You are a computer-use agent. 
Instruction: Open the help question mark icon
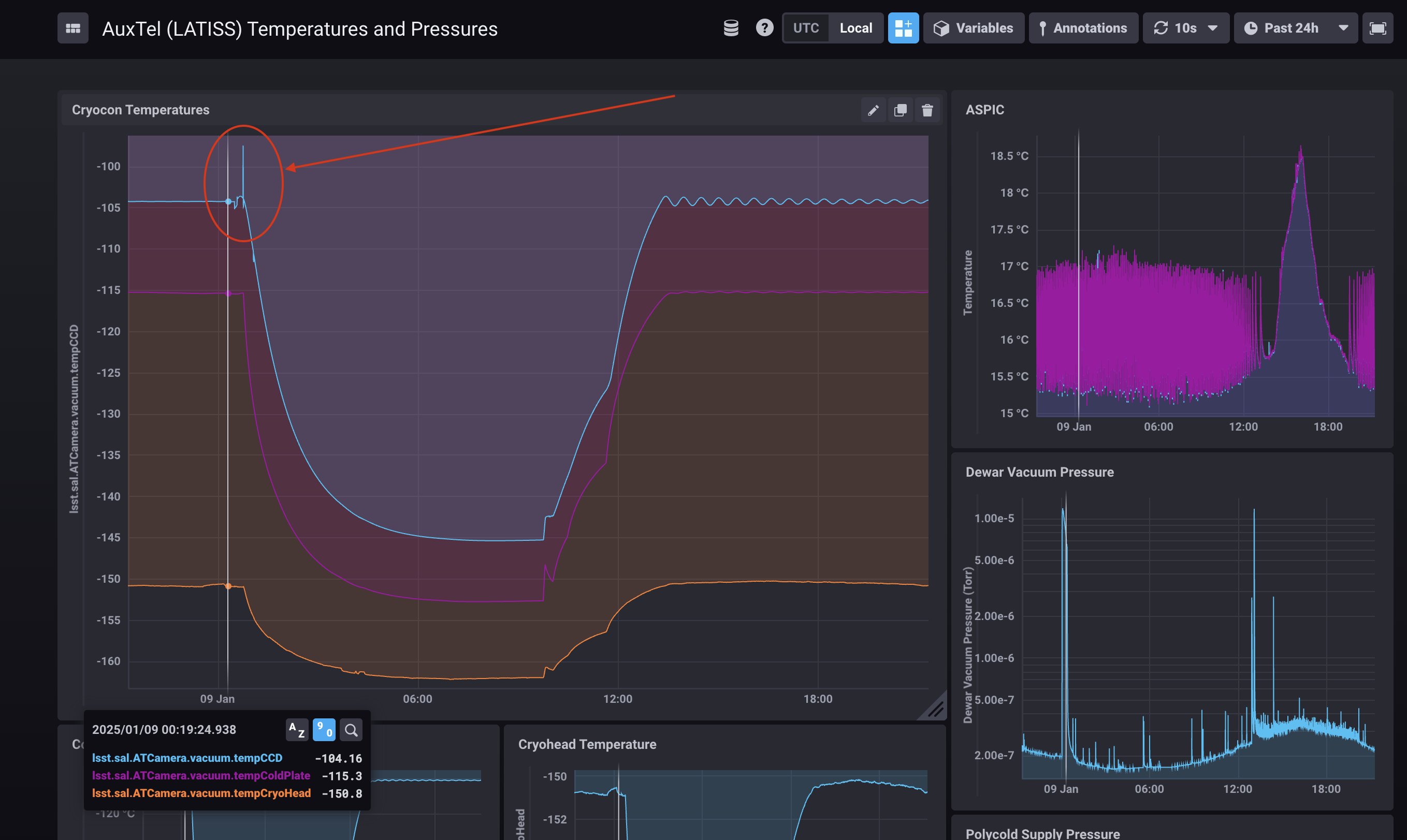(764, 28)
